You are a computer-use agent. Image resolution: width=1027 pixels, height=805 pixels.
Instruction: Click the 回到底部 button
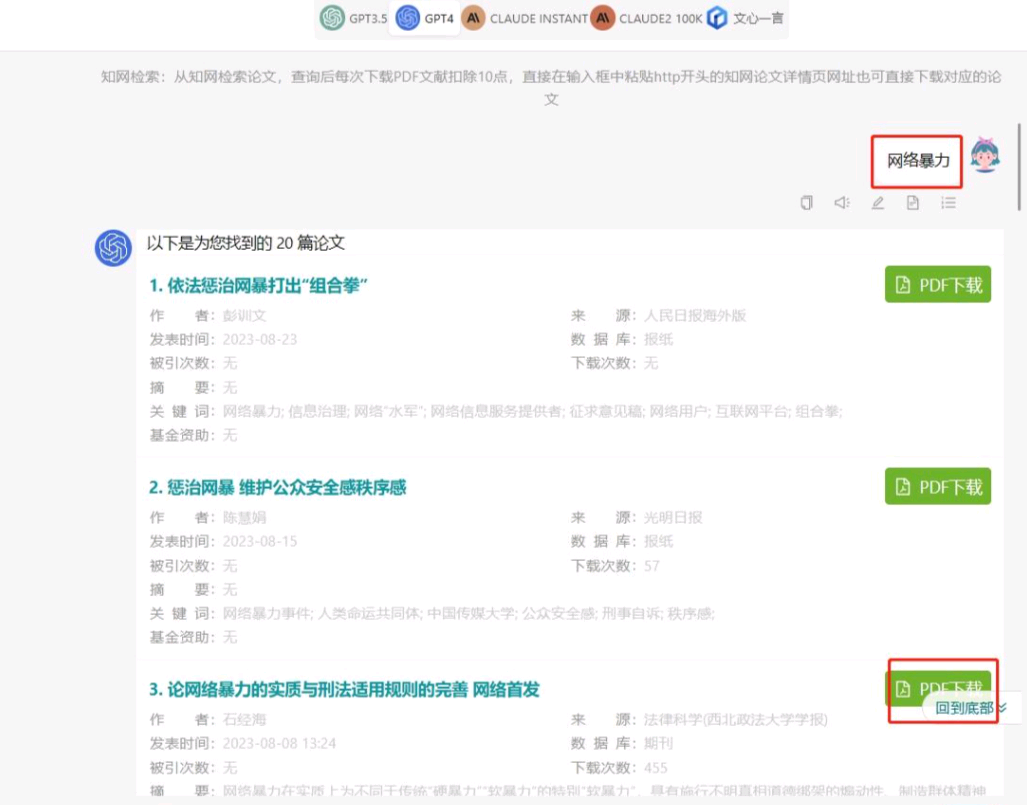970,708
